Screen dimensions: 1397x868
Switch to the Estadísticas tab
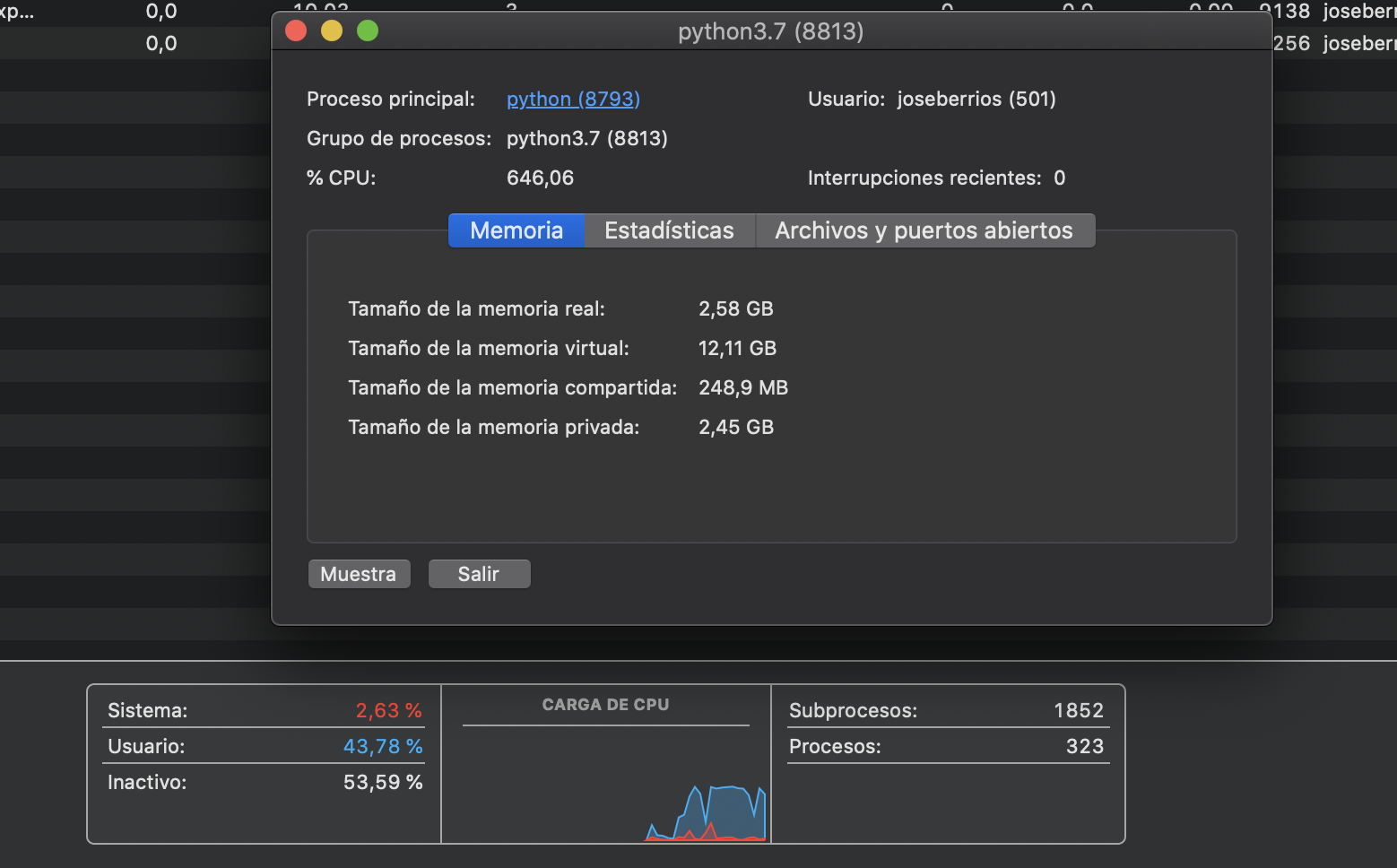tap(670, 230)
